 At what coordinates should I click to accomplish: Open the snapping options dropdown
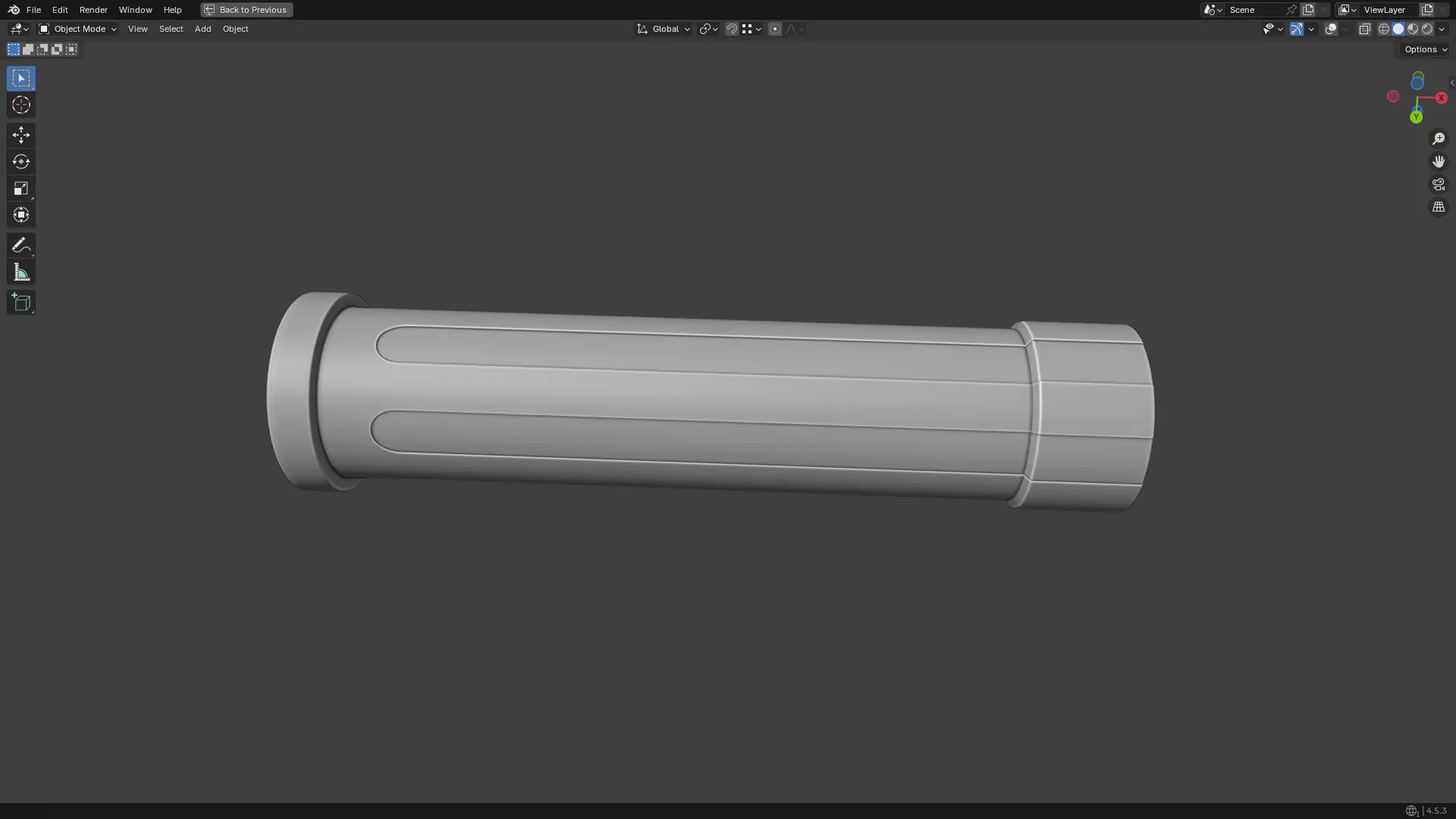pyautogui.click(x=752, y=29)
